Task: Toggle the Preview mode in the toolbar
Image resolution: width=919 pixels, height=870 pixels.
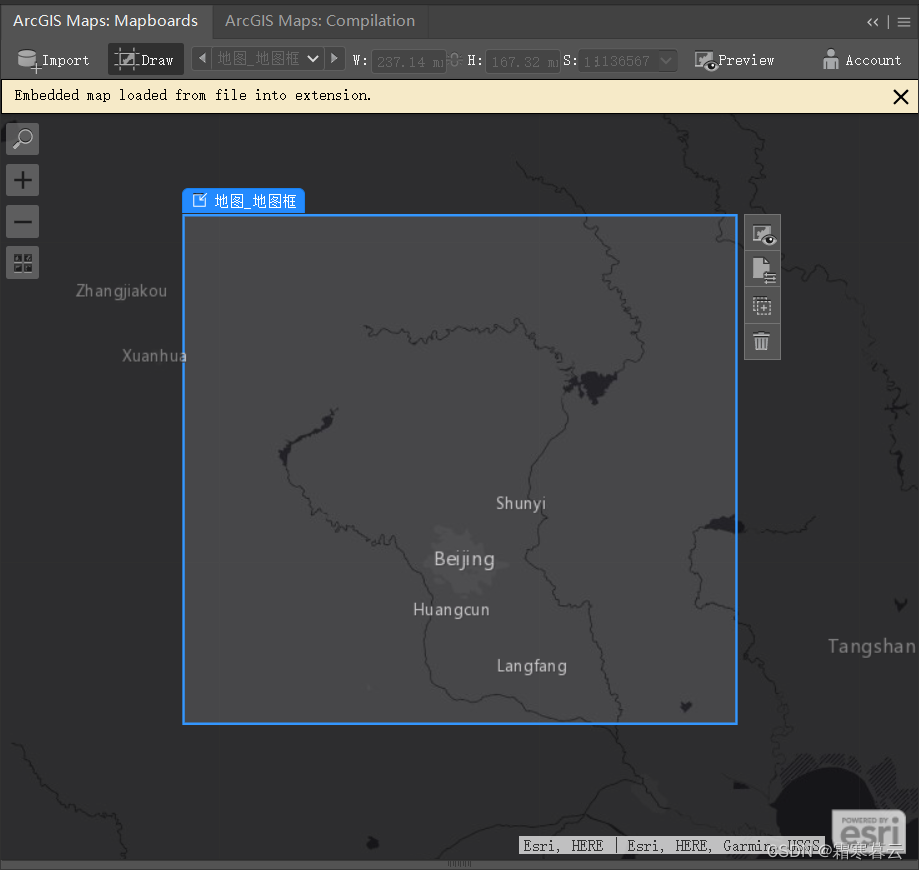Action: [x=734, y=60]
